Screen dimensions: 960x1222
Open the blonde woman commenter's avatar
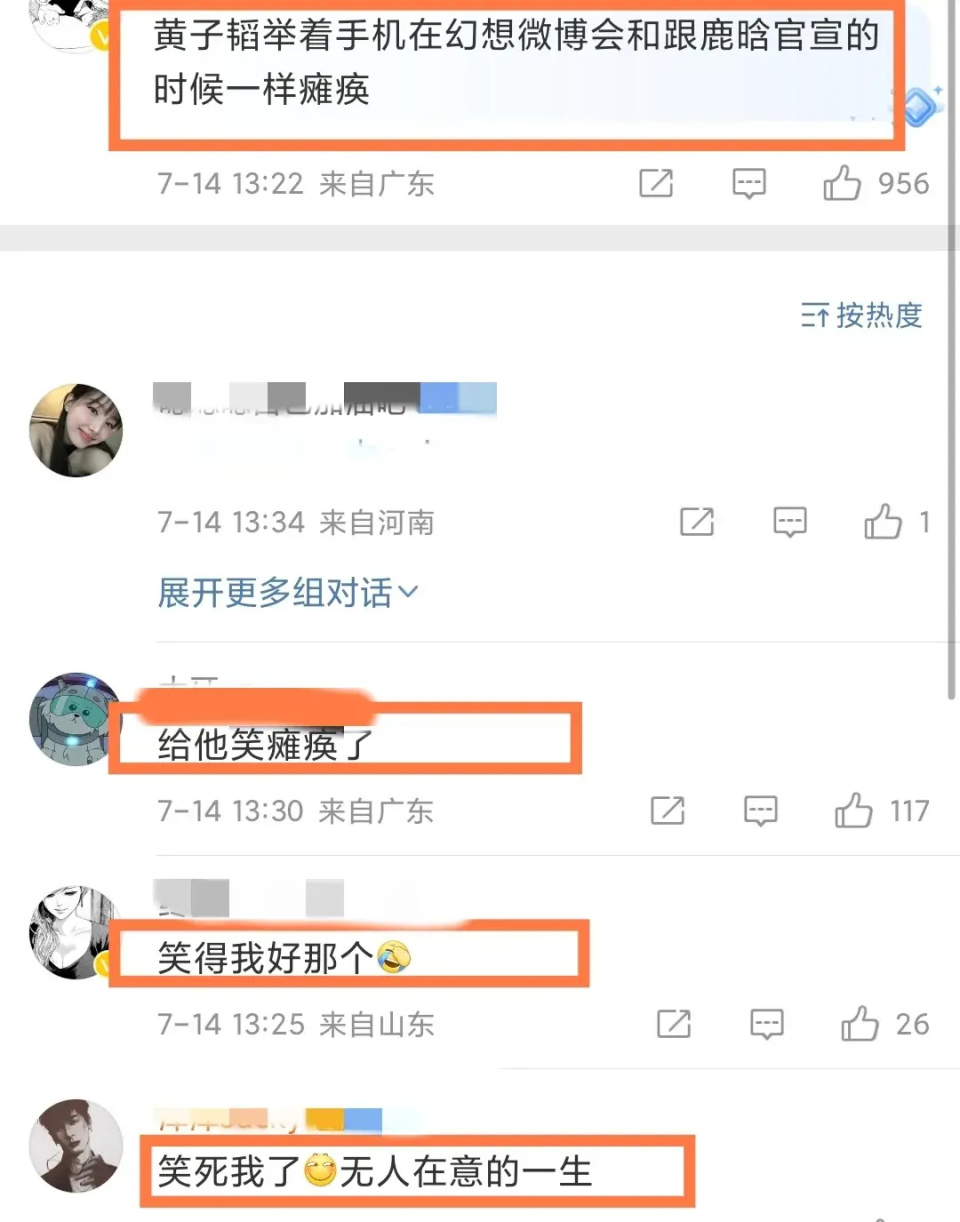coord(76,430)
